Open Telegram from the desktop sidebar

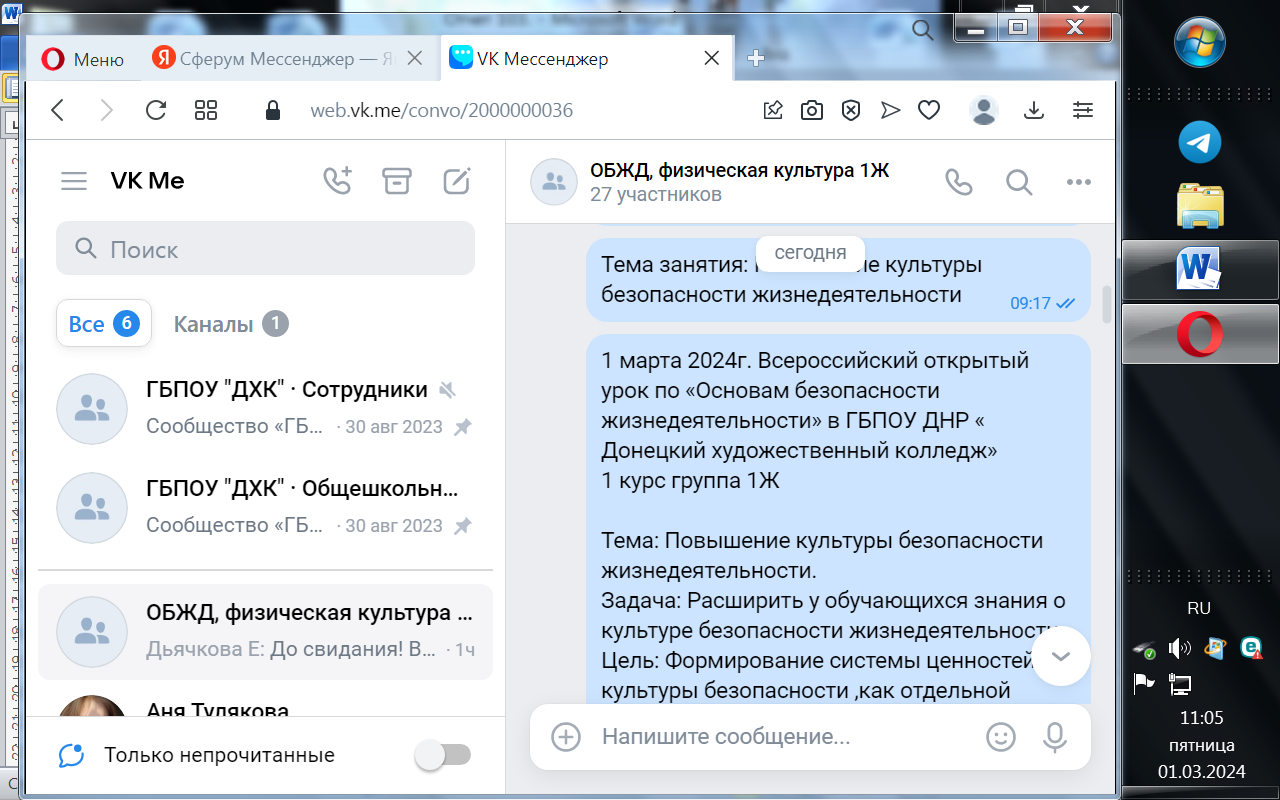coord(1200,143)
